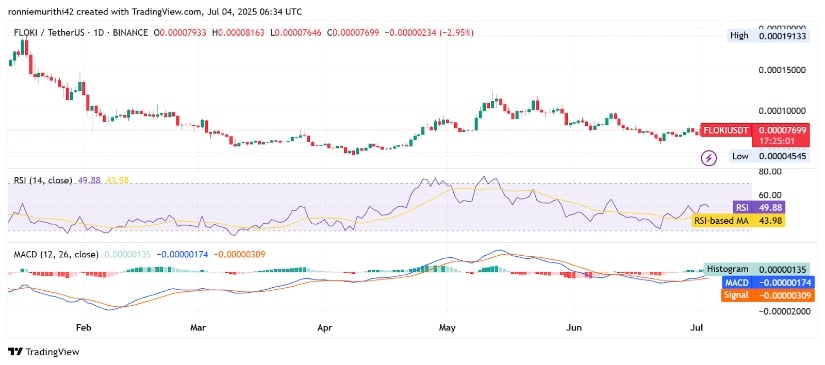Click the May label on time axis
Screen dimensions: 825x365
pyautogui.click(x=447, y=328)
